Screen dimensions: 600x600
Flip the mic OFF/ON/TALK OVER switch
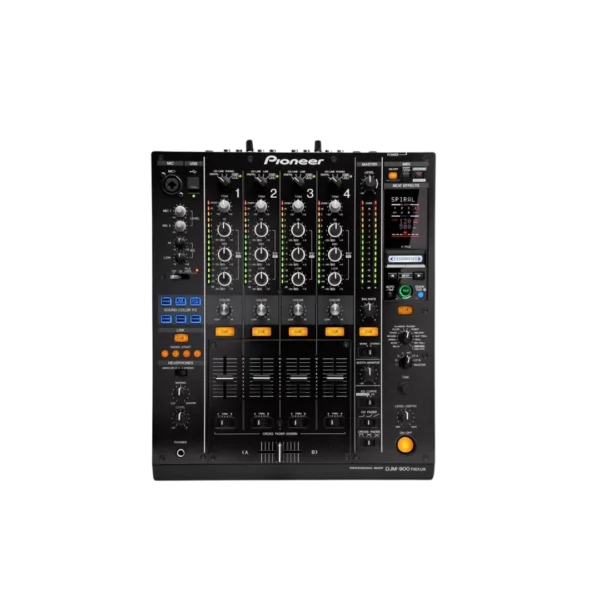tap(179, 277)
